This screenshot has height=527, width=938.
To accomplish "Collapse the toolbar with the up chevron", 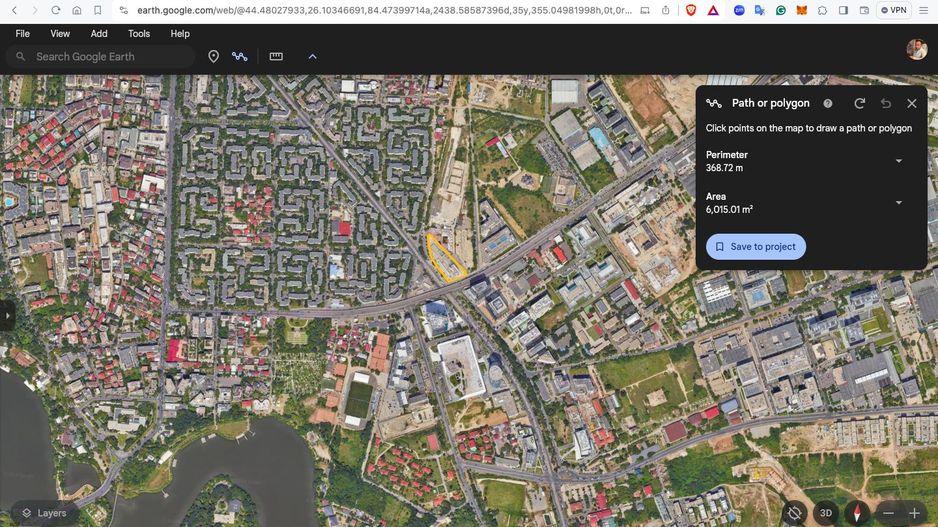I will click(312, 57).
